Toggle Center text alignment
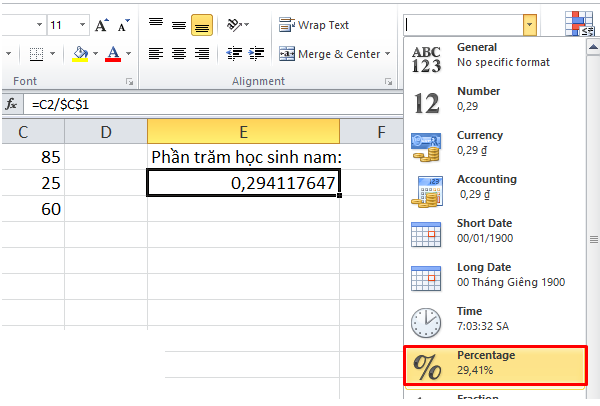Screen dimensions: 600x406 coord(179,54)
